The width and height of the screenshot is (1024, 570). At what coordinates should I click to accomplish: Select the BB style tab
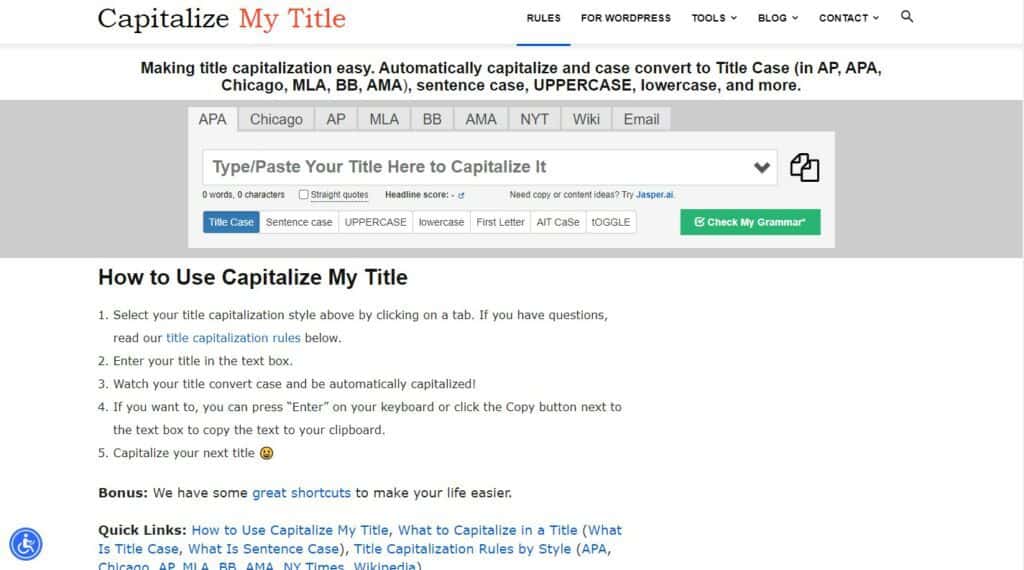tap(432, 119)
